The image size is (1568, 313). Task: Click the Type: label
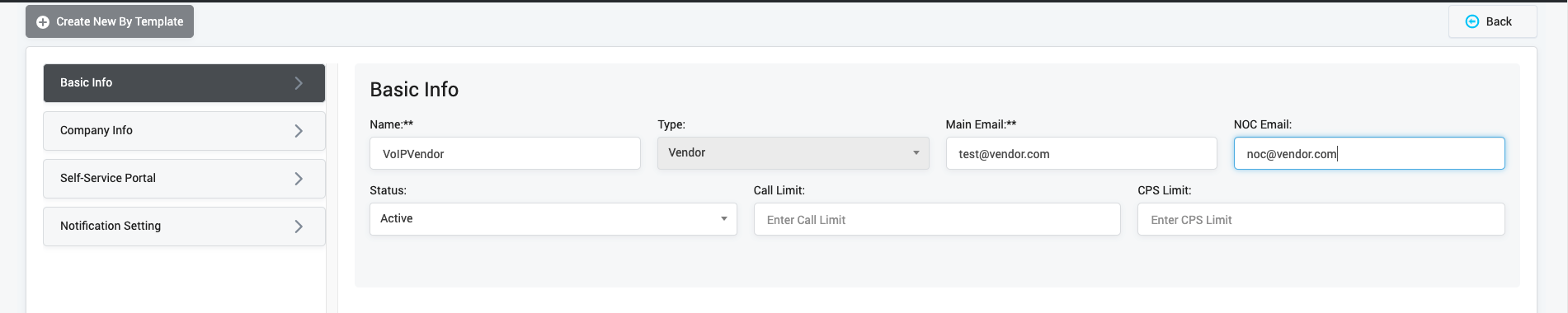click(671, 124)
